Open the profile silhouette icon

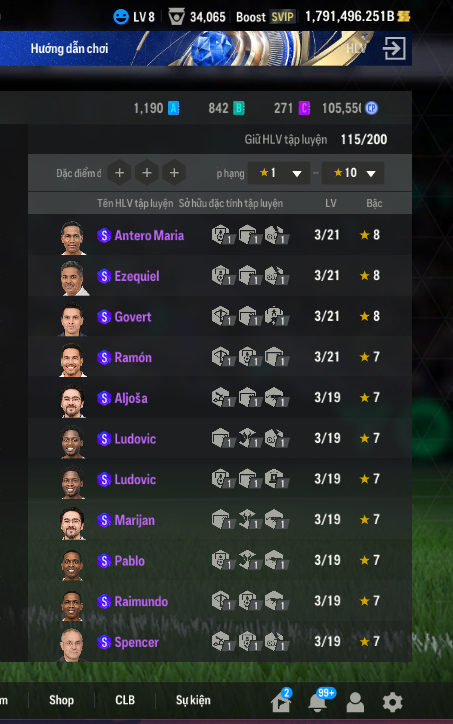coord(355,702)
